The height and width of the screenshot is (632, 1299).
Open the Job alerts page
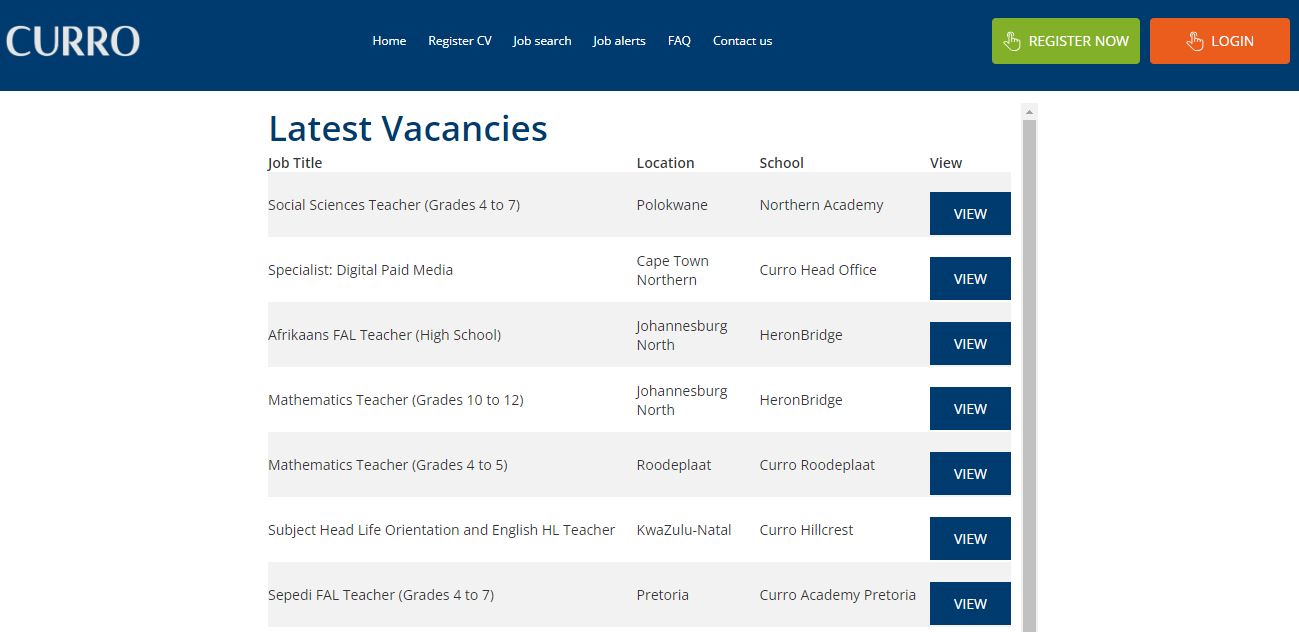coord(619,41)
